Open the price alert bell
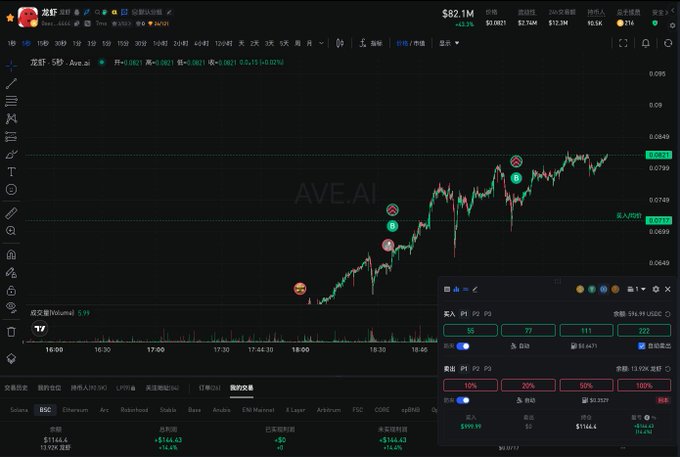Image resolution: width=680 pixels, height=457 pixels. coord(646,43)
